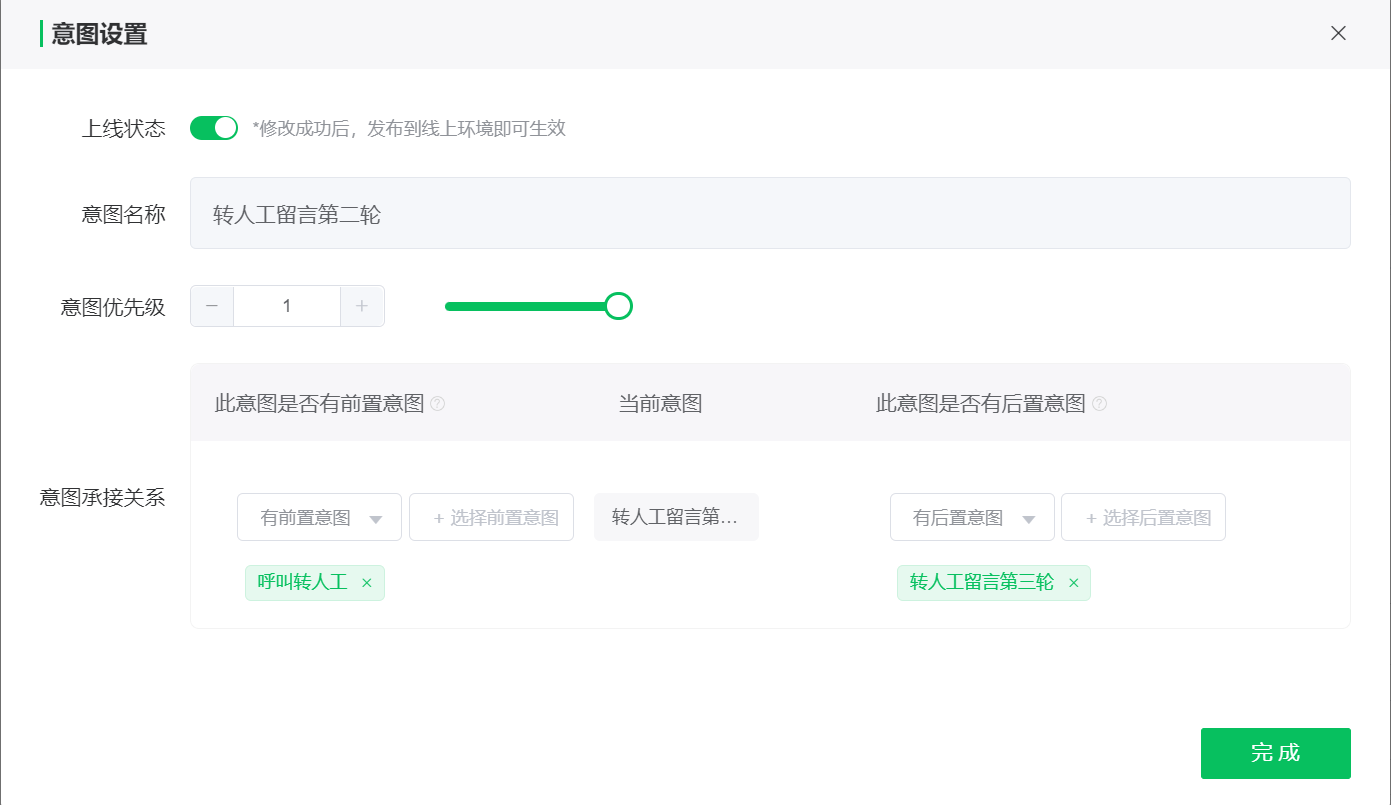Increase priority with the plus button
The height and width of the screenshot is (805, 1391).
[362, 306]
